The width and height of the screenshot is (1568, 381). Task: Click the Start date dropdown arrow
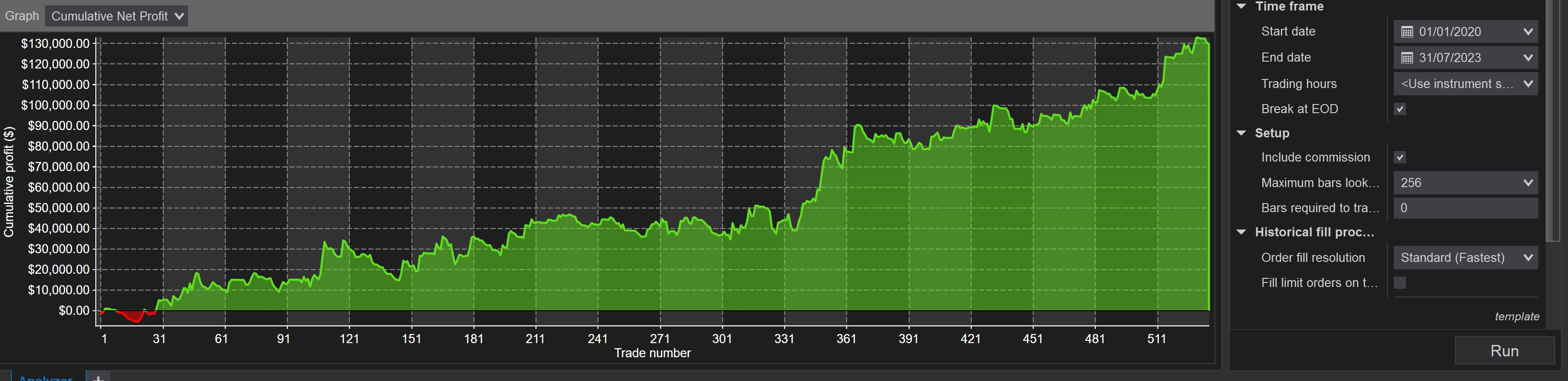click(1528, 31)
